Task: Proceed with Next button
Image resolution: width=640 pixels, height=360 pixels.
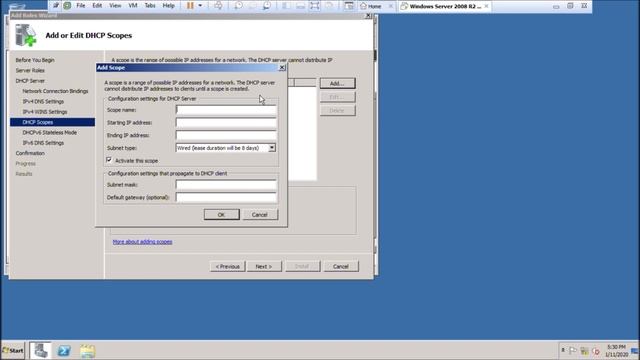Action: 264,267
